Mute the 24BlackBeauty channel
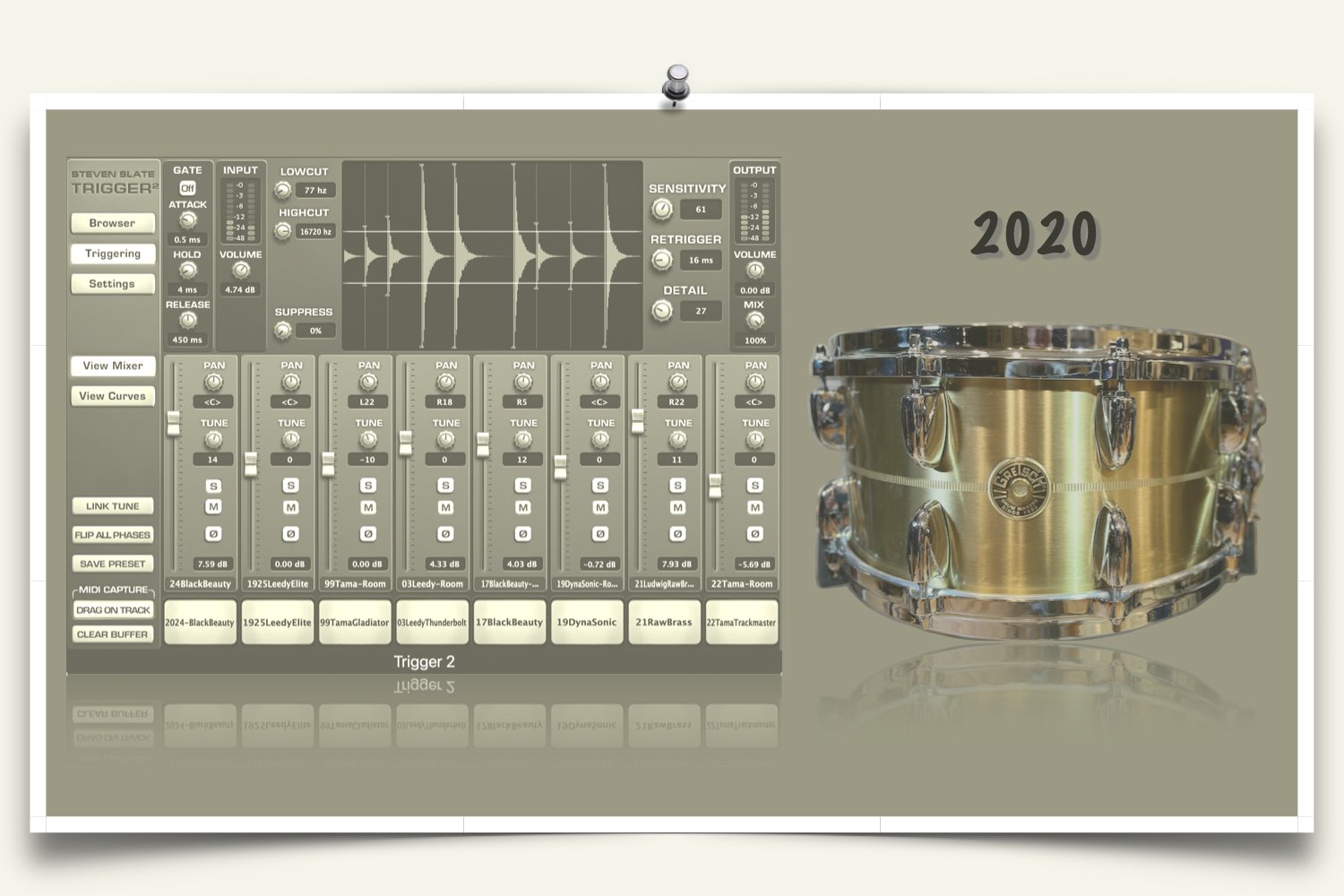 tap(213, 507)
